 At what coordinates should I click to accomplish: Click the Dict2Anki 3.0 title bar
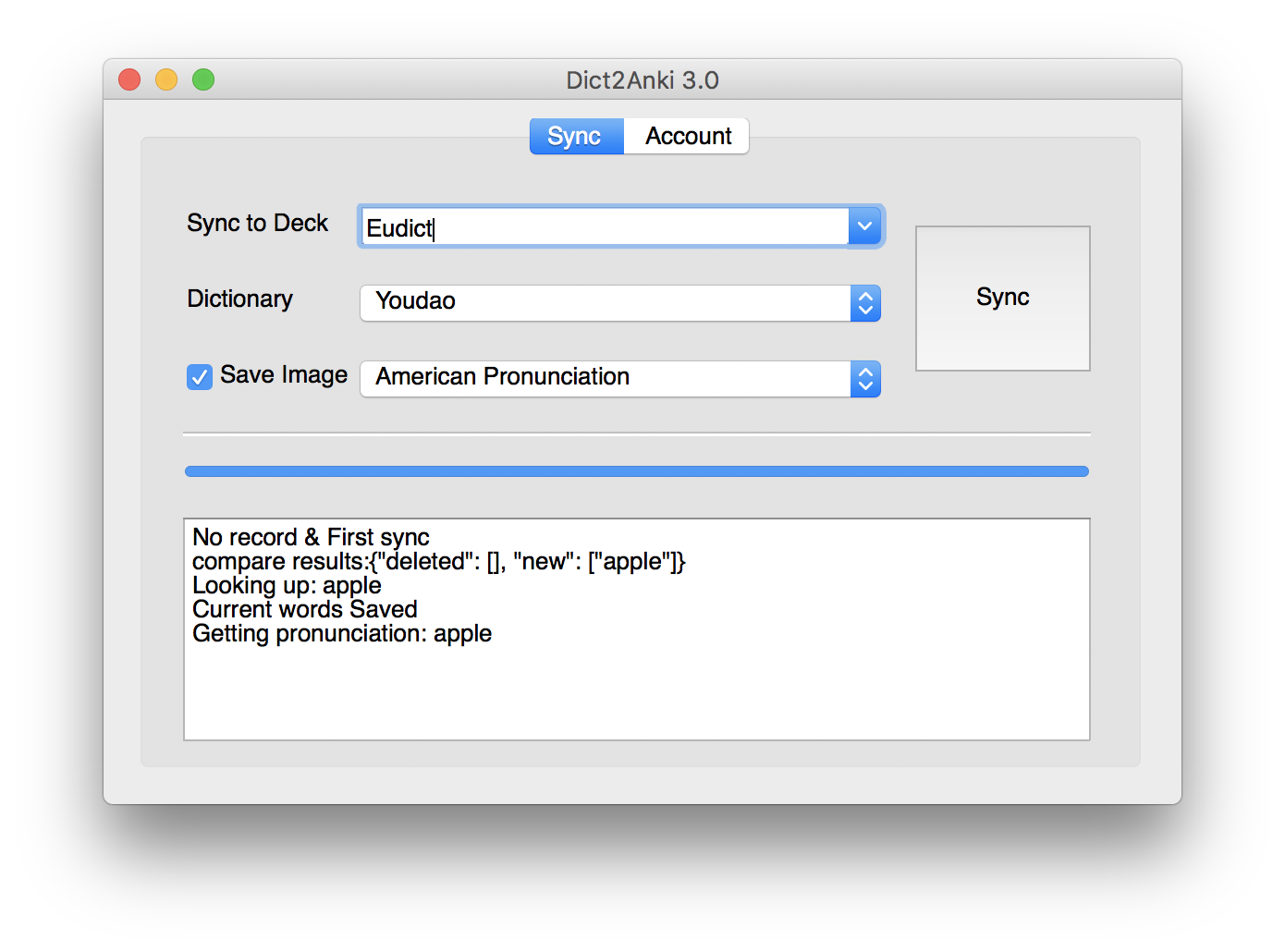(x=642, y=80)
